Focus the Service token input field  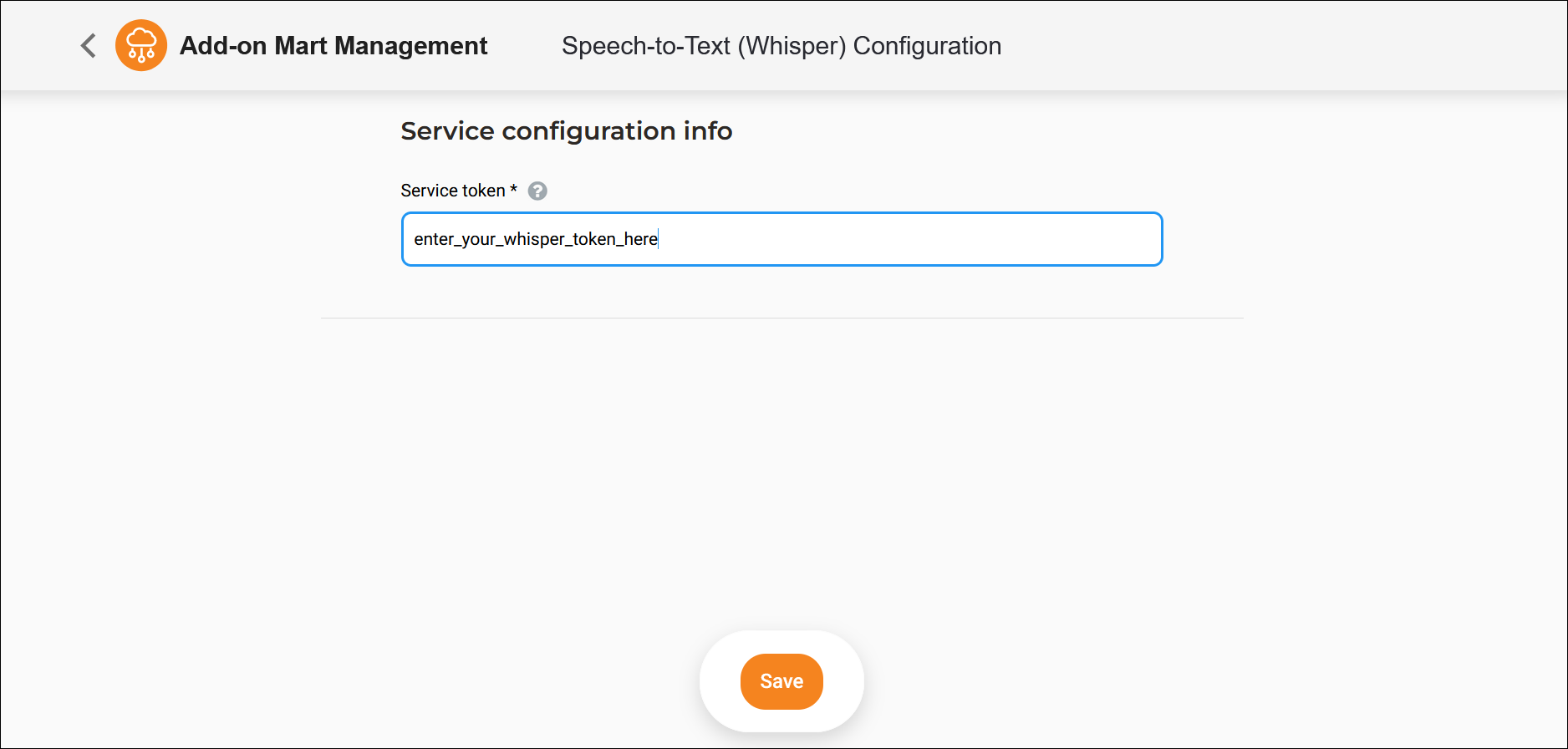point(781,239)
